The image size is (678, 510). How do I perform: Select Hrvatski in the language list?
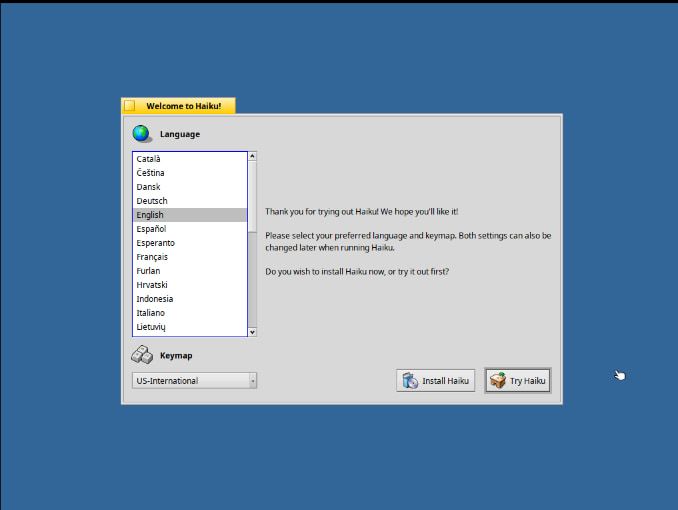[x=190, y=285]
